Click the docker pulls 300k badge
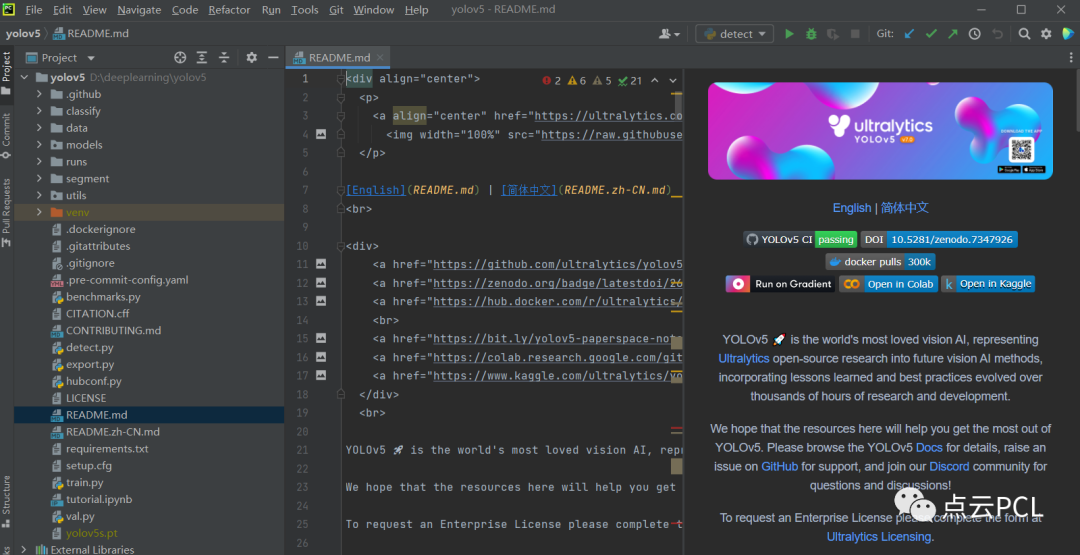Image resolution: width=1080 pixels, height=555 pixels. coord(880,262)
